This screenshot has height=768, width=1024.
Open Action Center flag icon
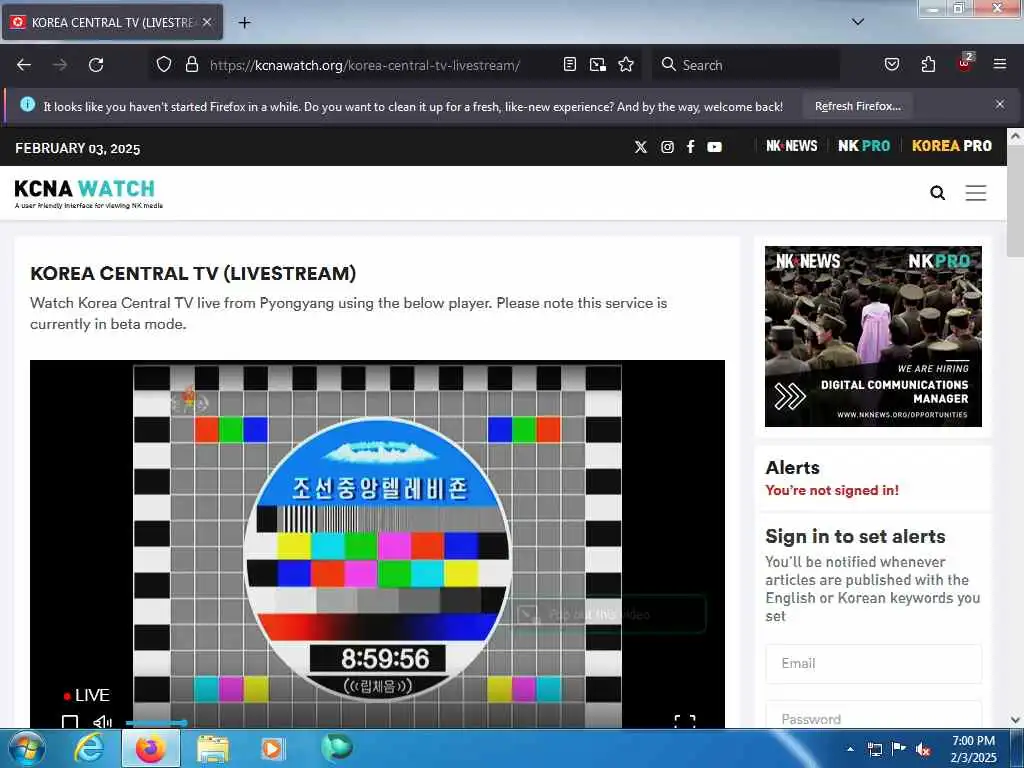click(x=899, y=749)
